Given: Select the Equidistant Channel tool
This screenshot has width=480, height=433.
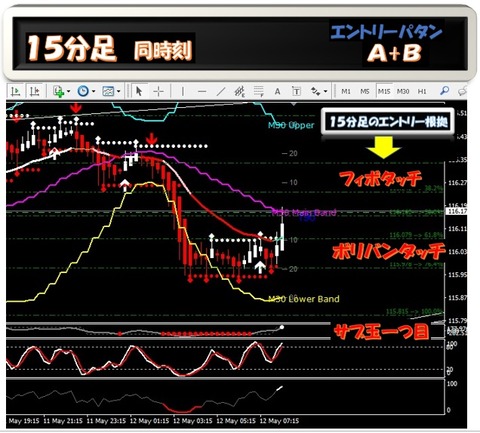Looking at the screenshot, I should (239, 91).
